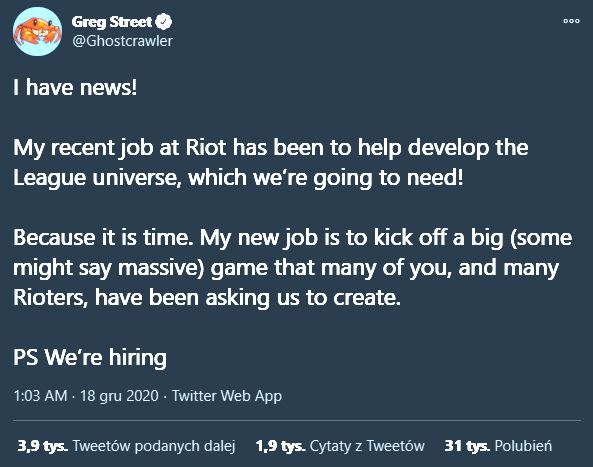Open Greg Street's crab profile picture
This screenshot has width=593, height=467.
coord(37,31)
